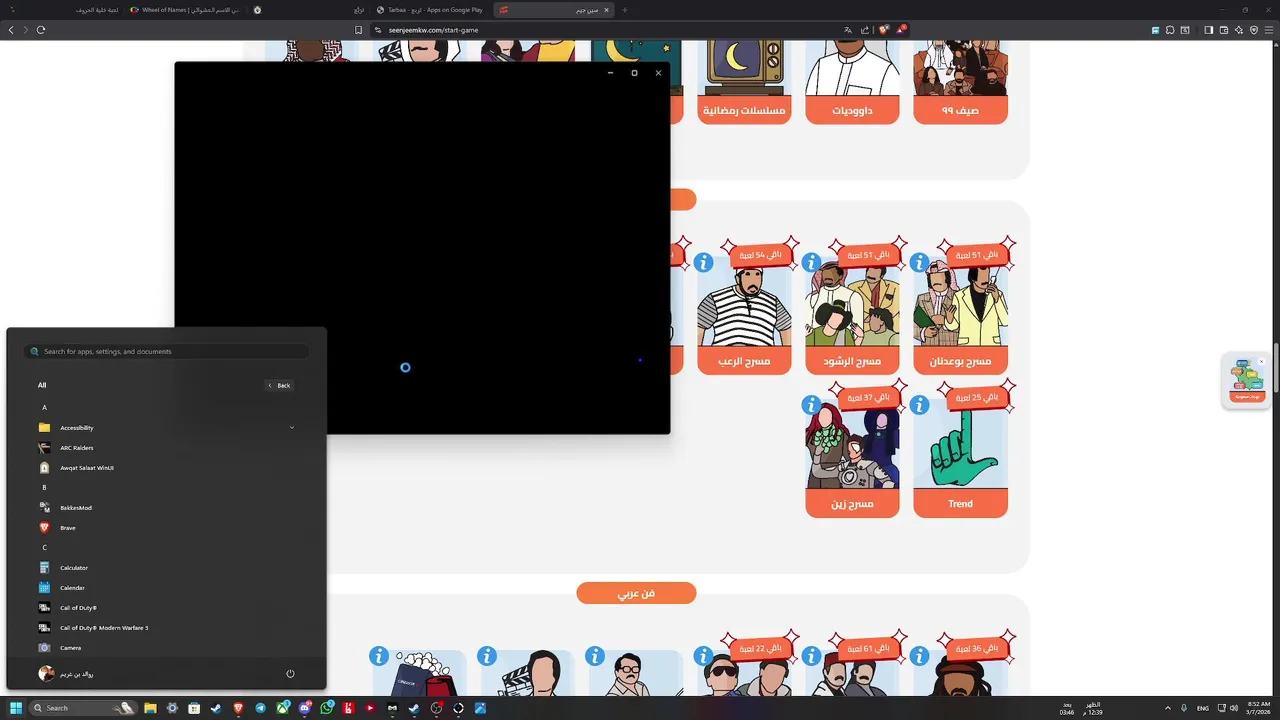Go back in the browser
The image size is (1280, 720).
[11, 30]
